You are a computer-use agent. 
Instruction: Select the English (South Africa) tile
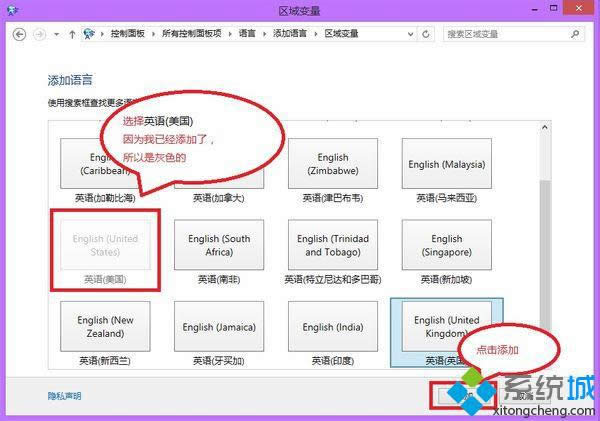coord(219,245)
